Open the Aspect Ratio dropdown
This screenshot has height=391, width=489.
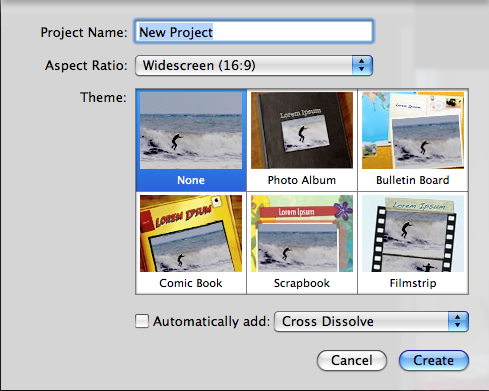254,65
